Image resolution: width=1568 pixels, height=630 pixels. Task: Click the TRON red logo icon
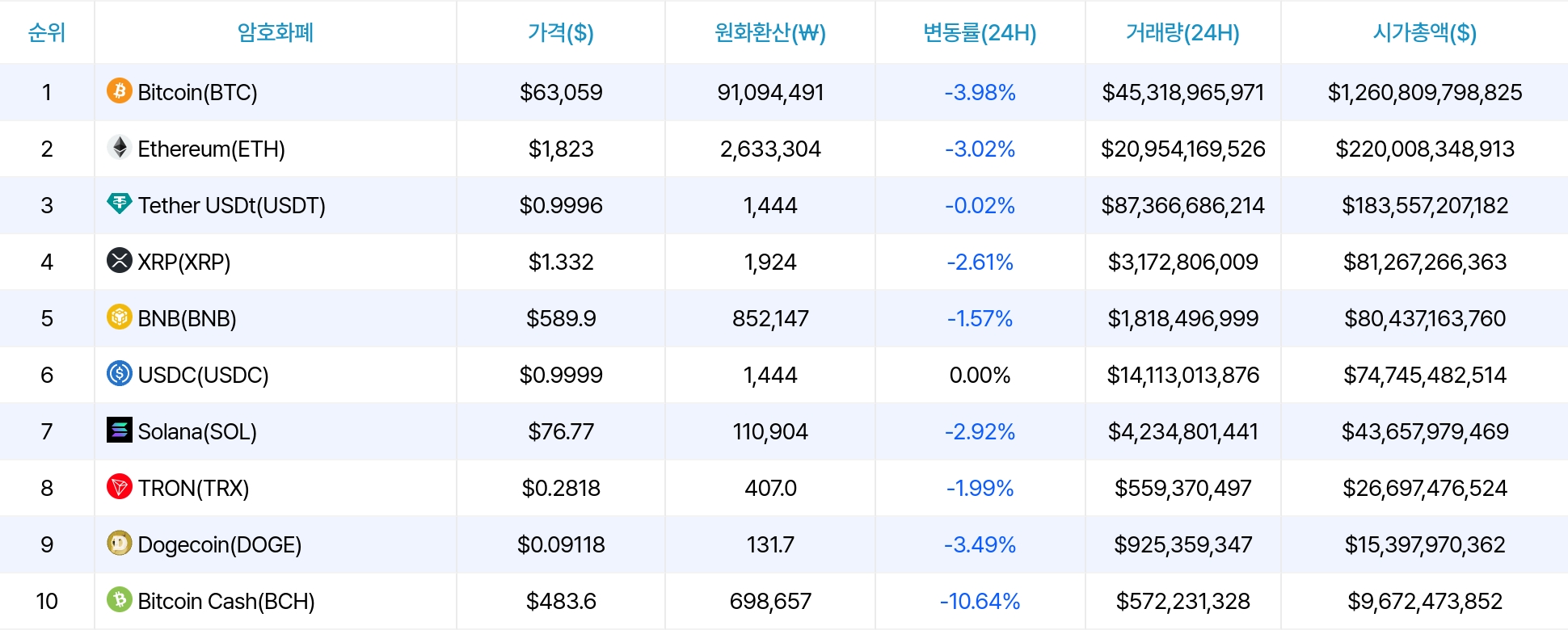[120, 486]
